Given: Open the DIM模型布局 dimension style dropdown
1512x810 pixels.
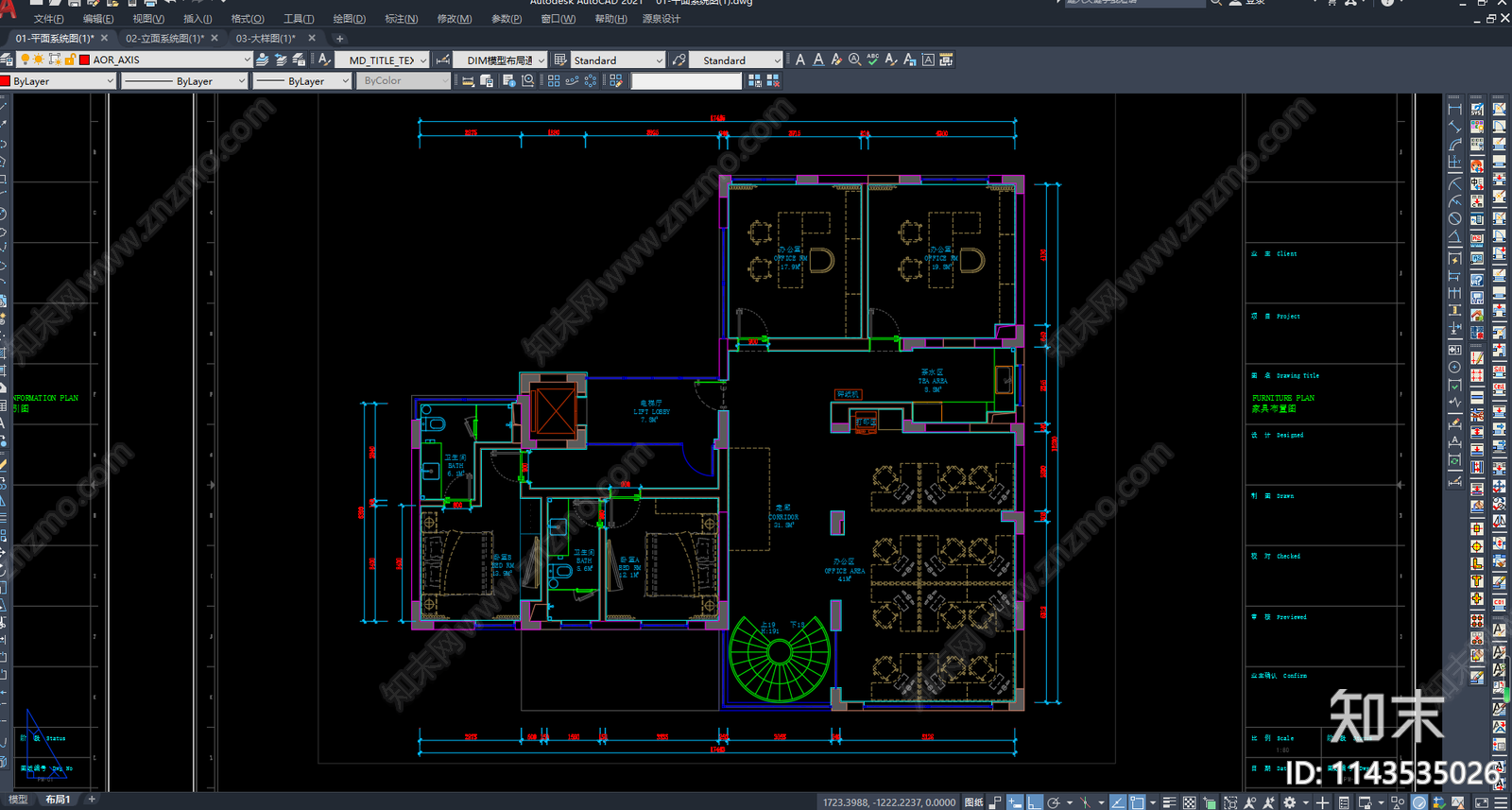Looking at the screenshot, I should click(541, 60).
